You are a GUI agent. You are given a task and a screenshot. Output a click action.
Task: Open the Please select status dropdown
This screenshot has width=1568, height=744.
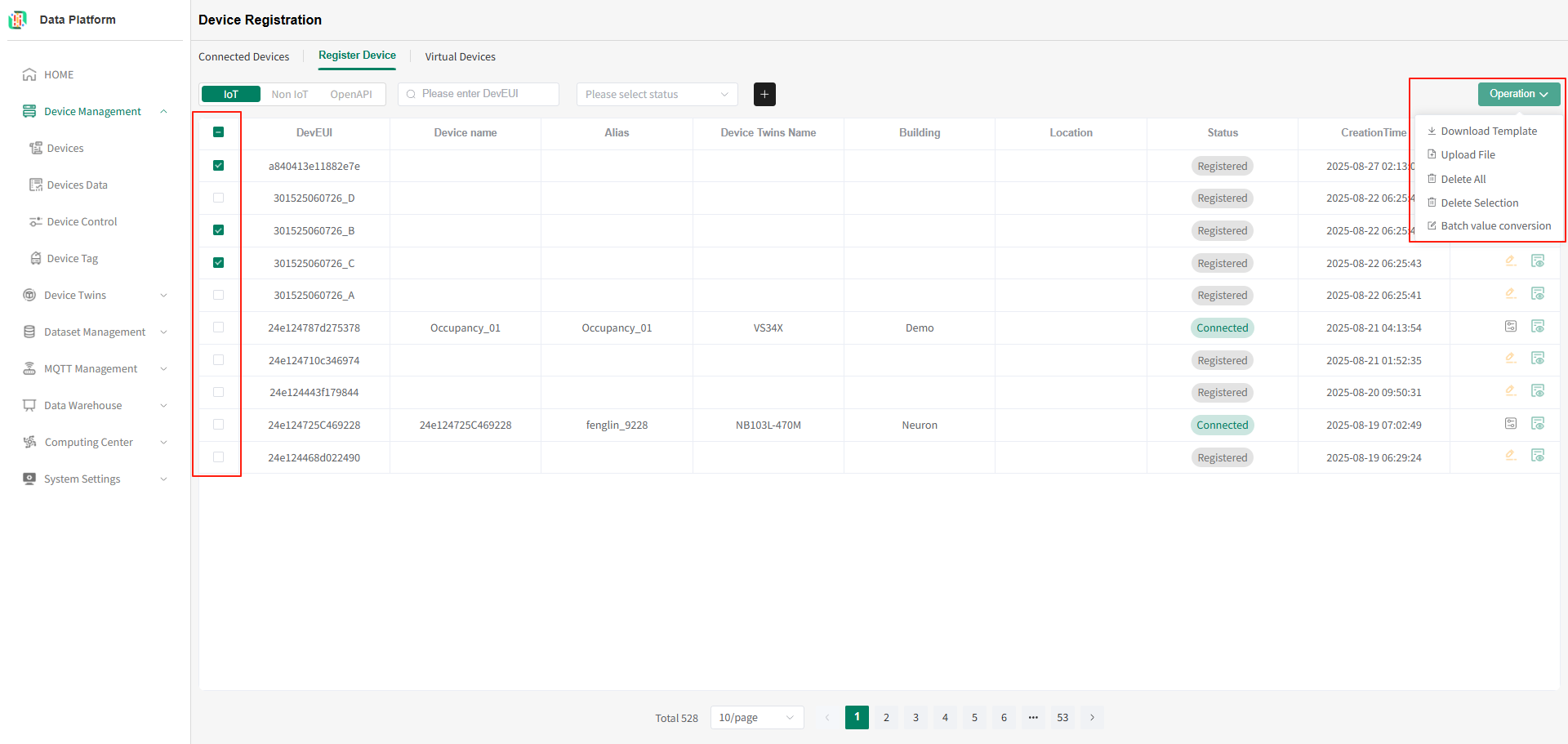[657, 94]
